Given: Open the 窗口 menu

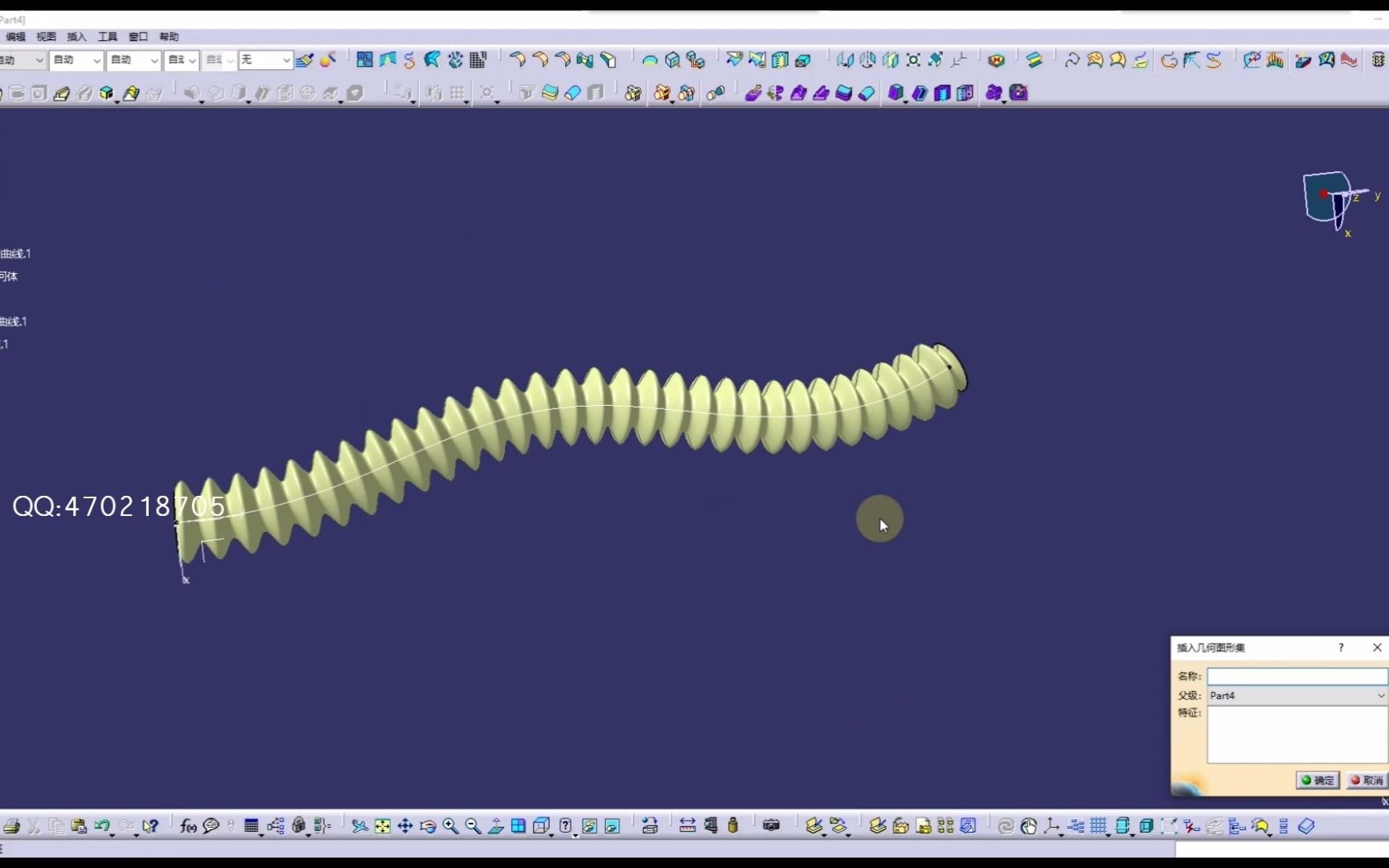Looking at the screenshot, I should click(x=138, y=37).
